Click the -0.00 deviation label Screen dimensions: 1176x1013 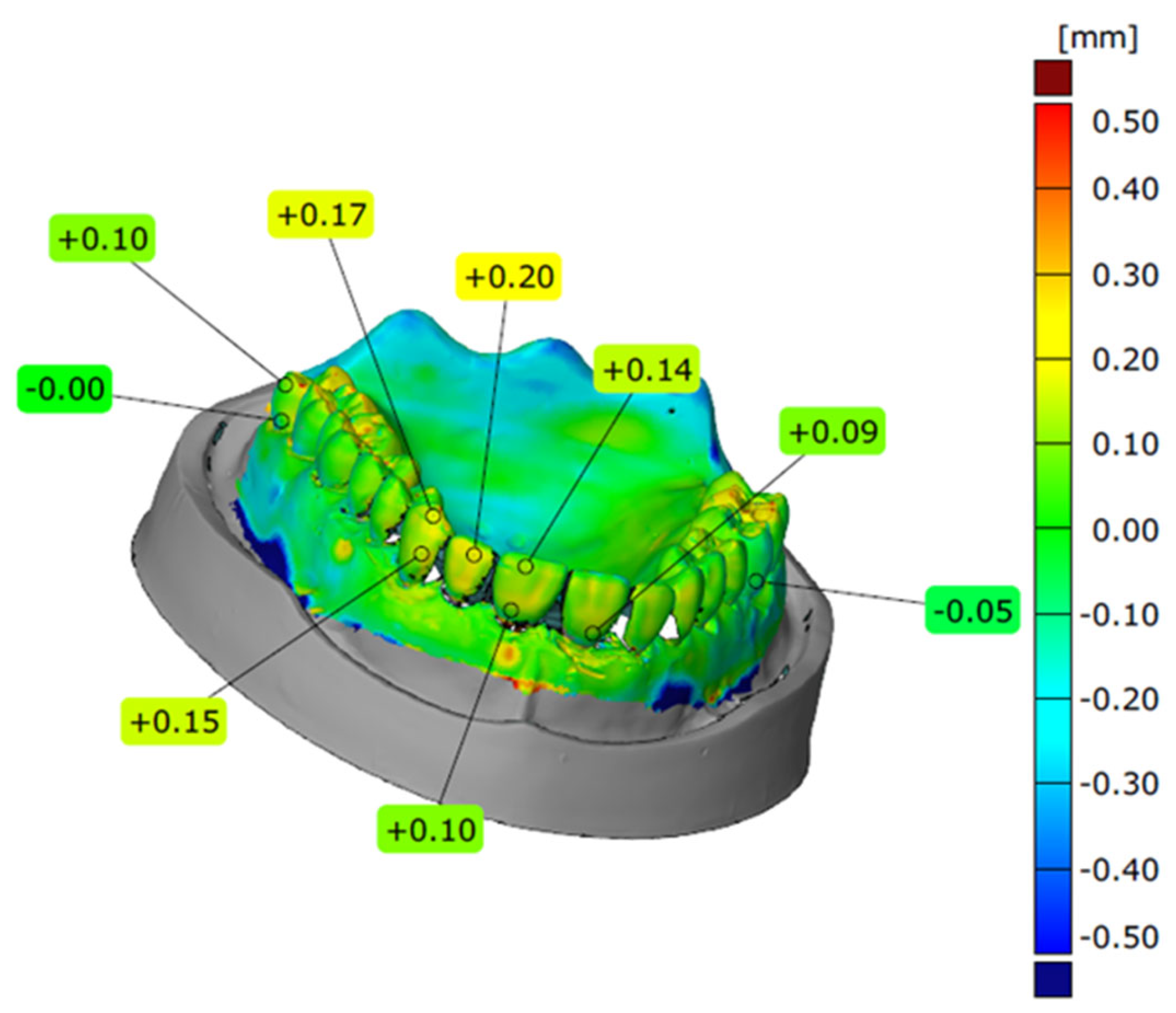(x=65, y=389)
